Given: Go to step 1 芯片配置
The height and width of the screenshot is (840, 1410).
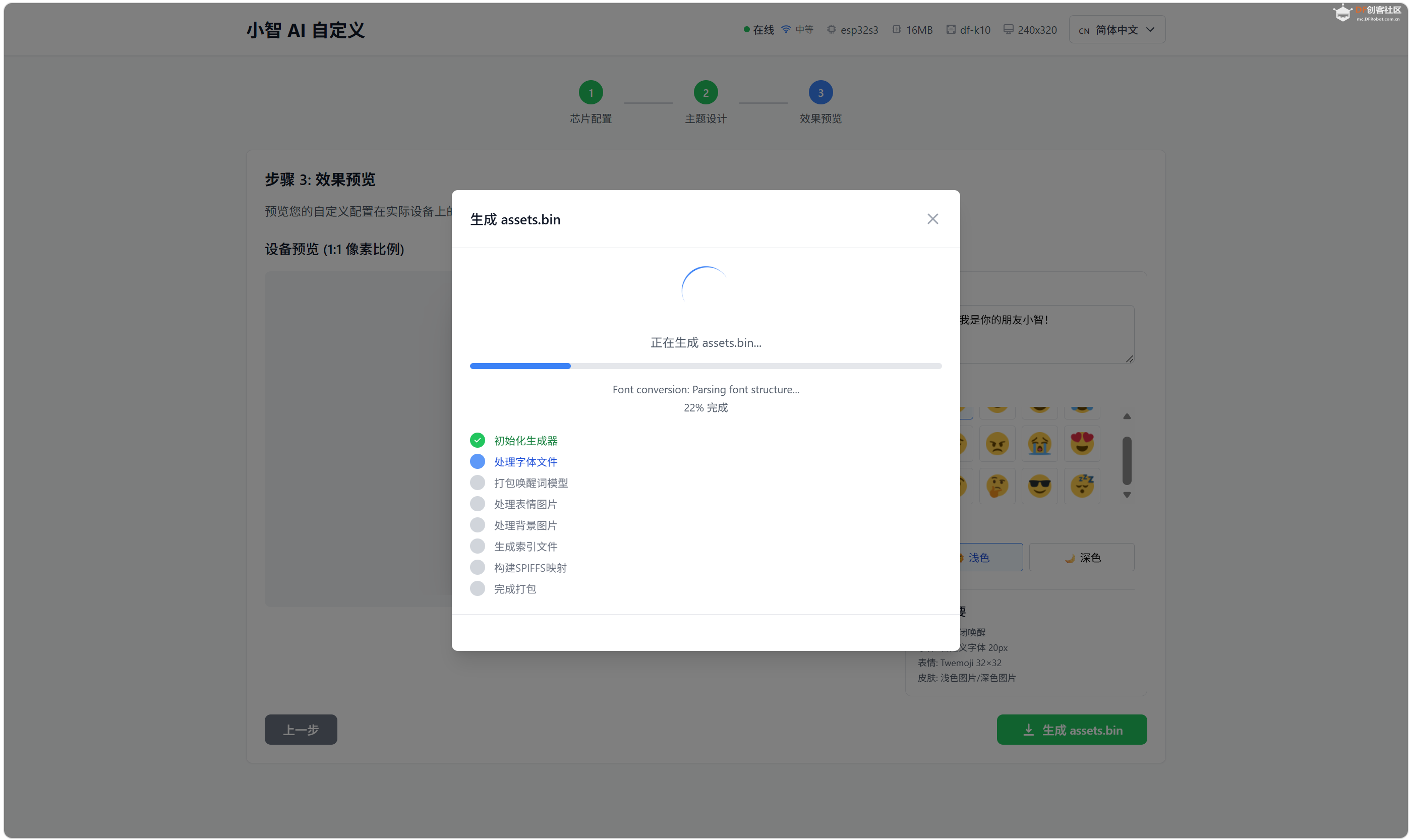Looking at the screenshot, I should (591, 93).
